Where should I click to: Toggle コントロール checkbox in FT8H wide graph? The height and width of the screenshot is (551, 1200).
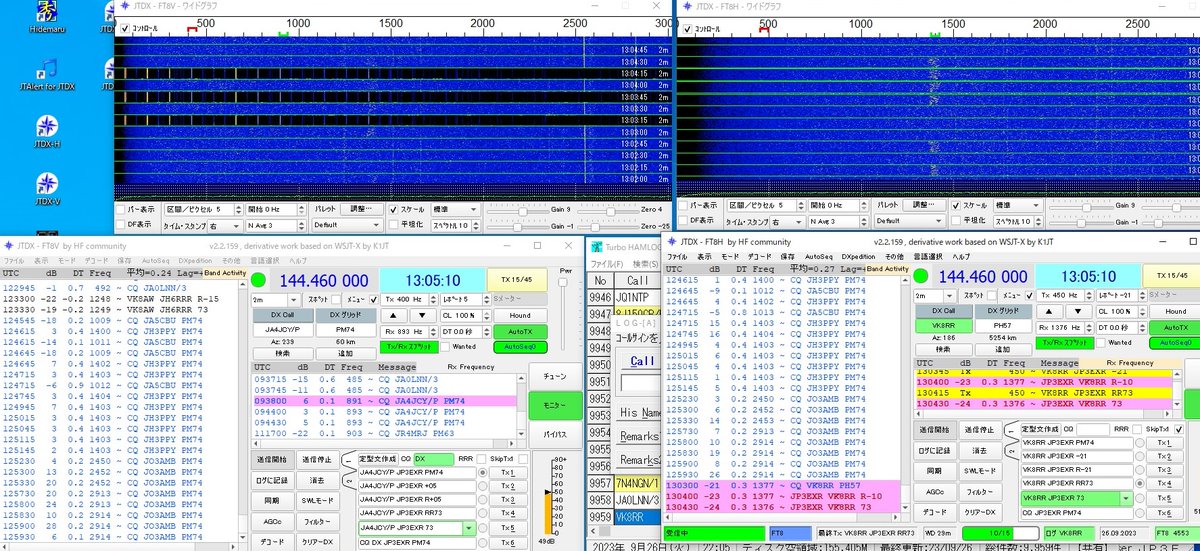coord(686,28)
